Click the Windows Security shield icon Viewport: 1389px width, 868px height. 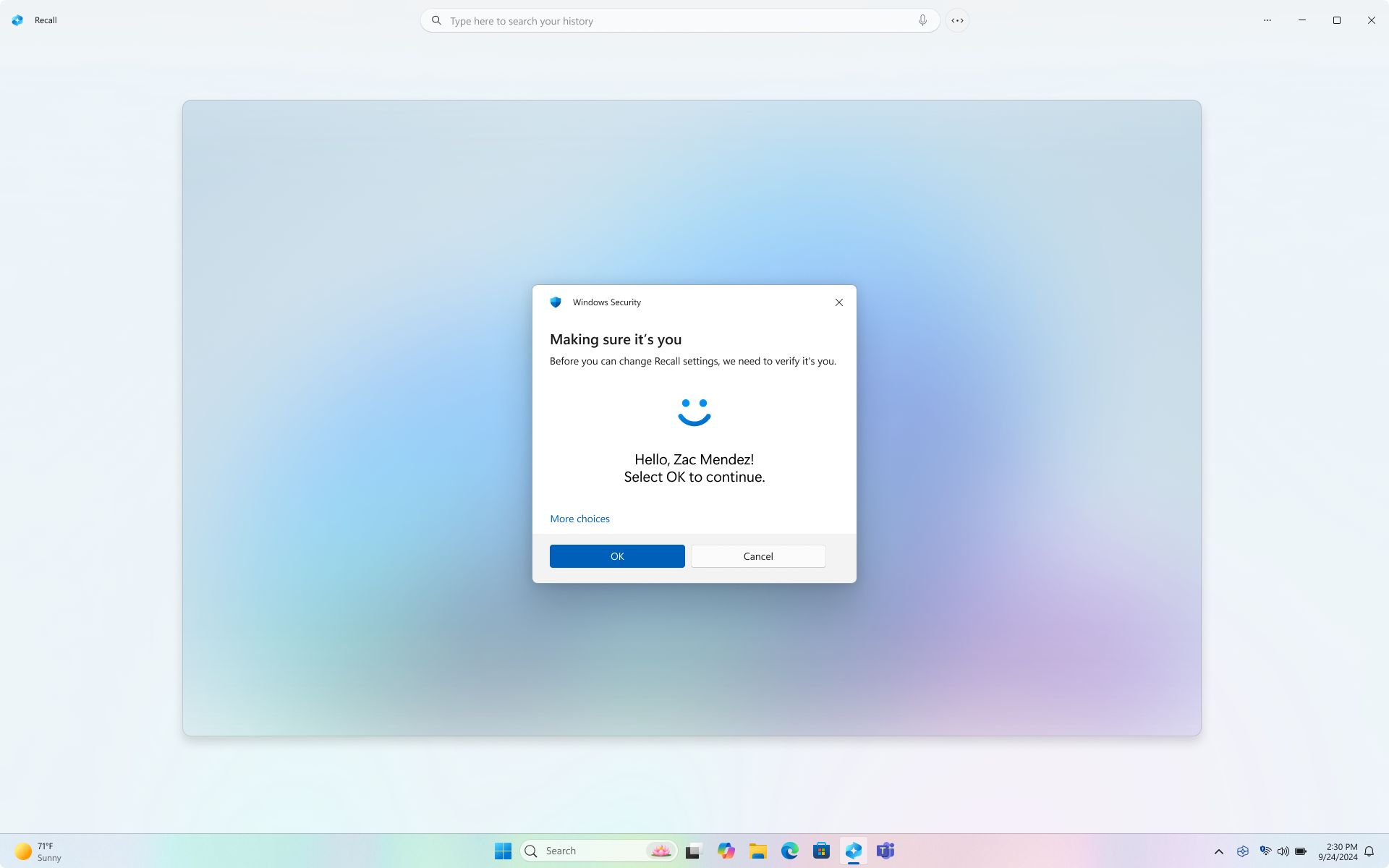[555, 302]
